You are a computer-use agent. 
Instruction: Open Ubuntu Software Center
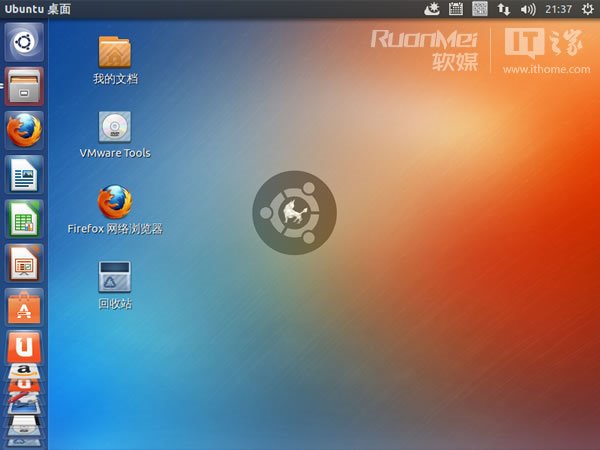coord(22,307)
